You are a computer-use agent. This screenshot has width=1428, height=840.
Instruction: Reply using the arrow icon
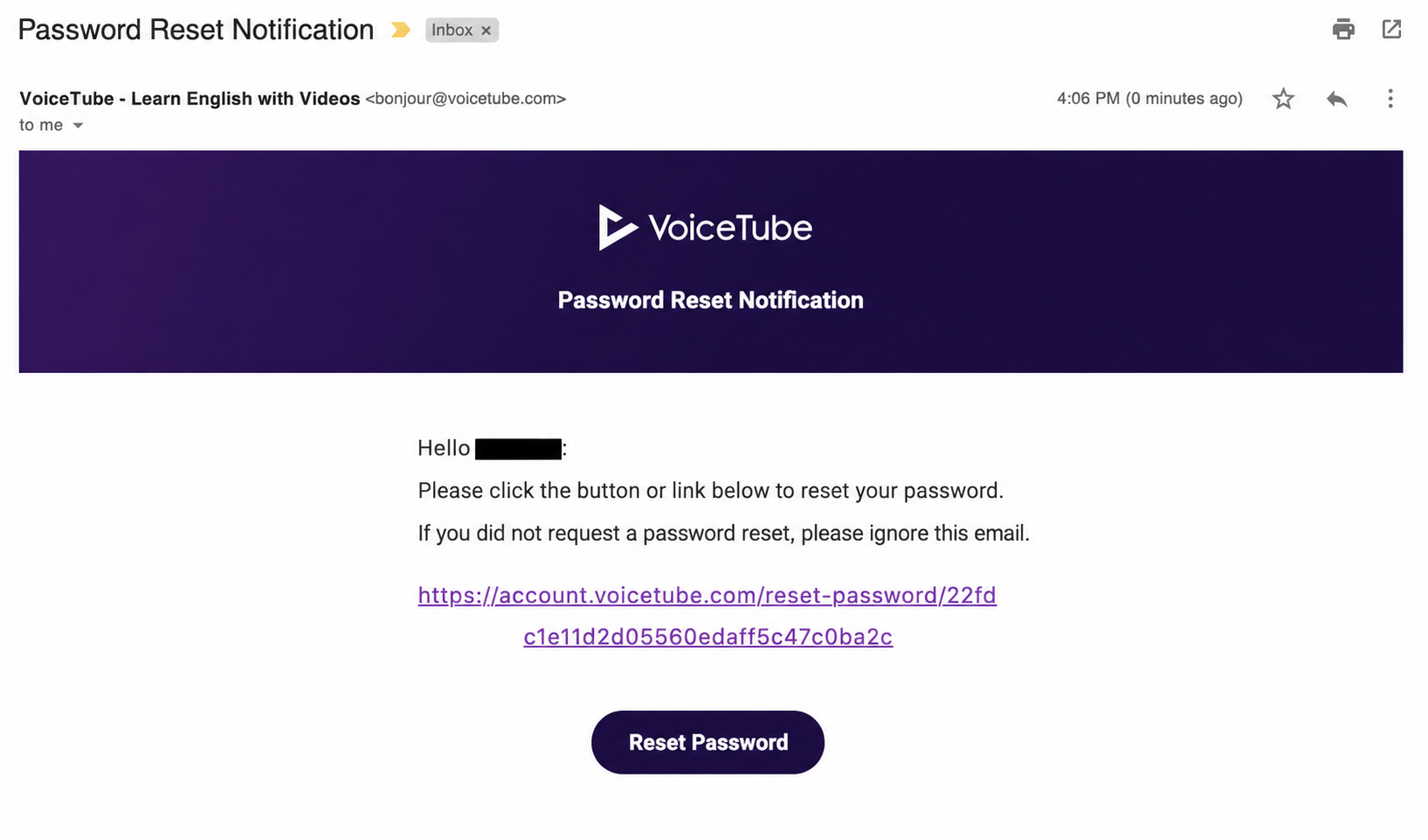[x=1336, y=99]
